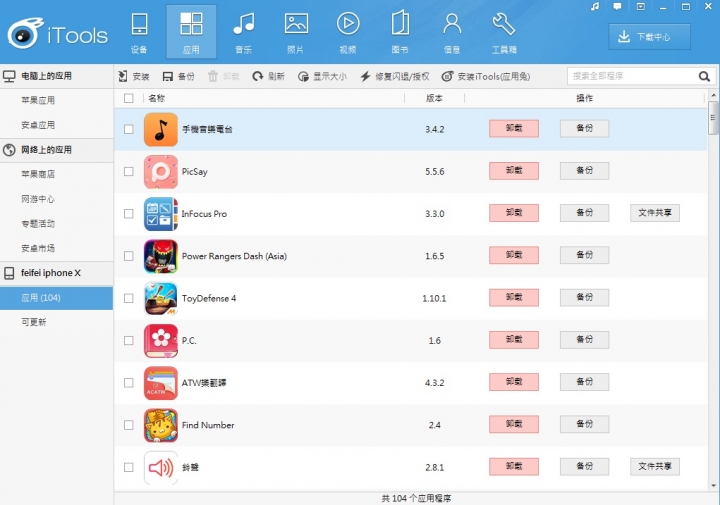Check the P.C. row checkbox
720x505 pixels.
(x=129, y=340)
